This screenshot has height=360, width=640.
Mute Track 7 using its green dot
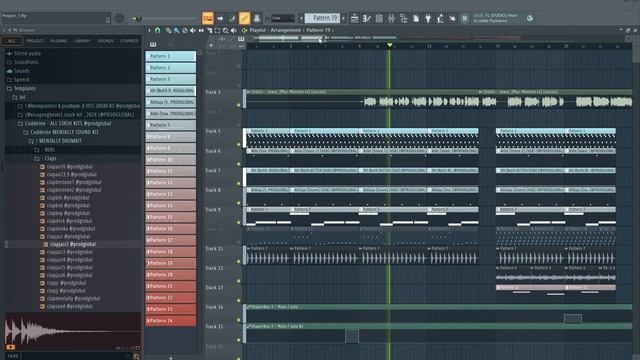tap(239, 183)
